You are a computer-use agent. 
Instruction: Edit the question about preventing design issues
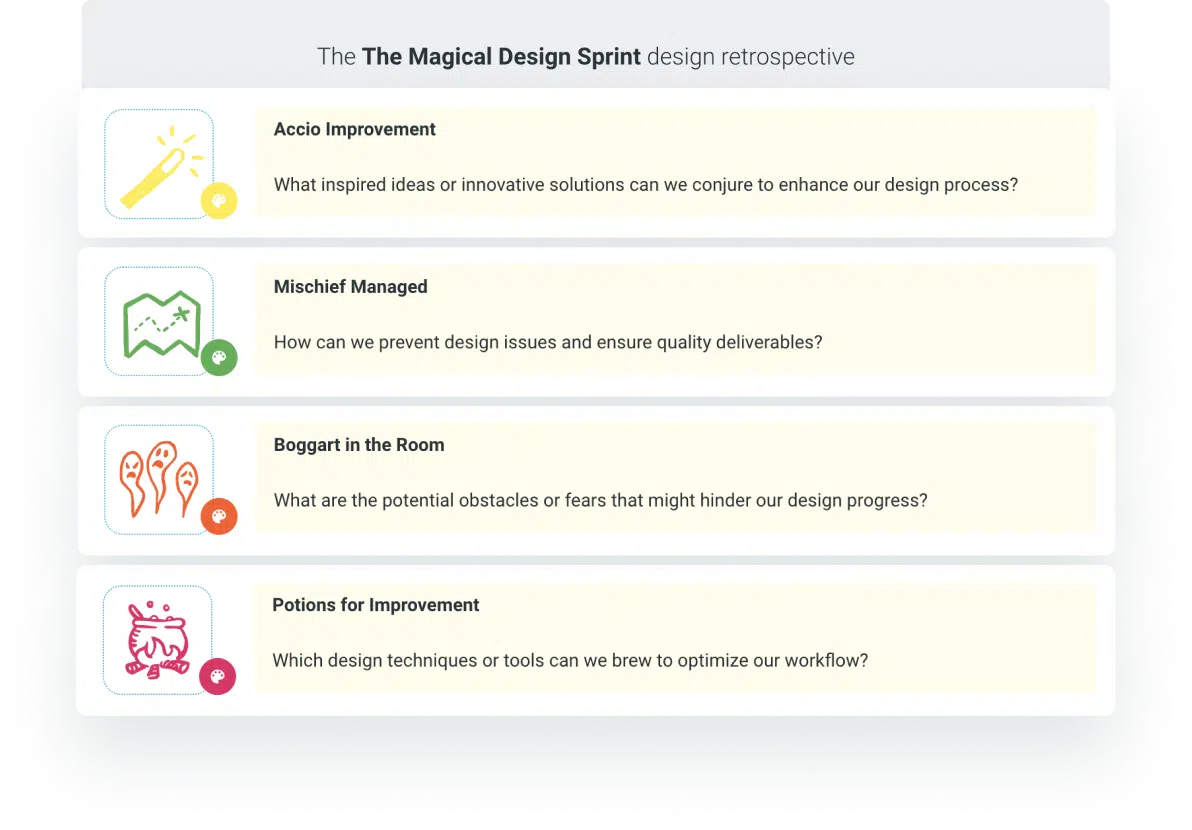[548, 342]
